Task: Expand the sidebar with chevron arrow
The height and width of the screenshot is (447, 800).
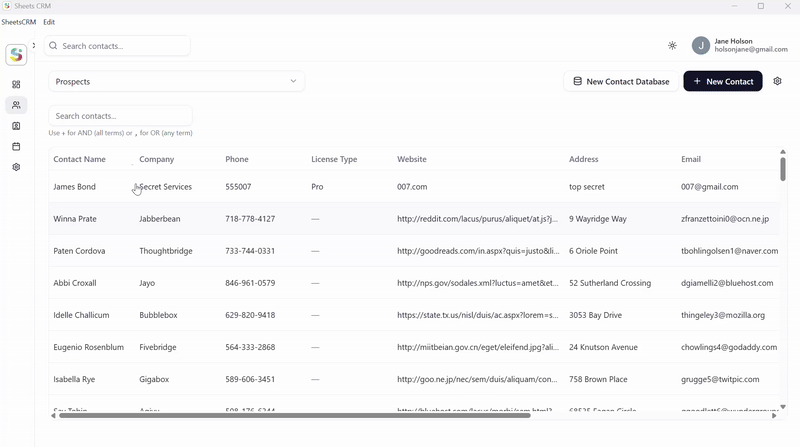Action: coord(34,45)
